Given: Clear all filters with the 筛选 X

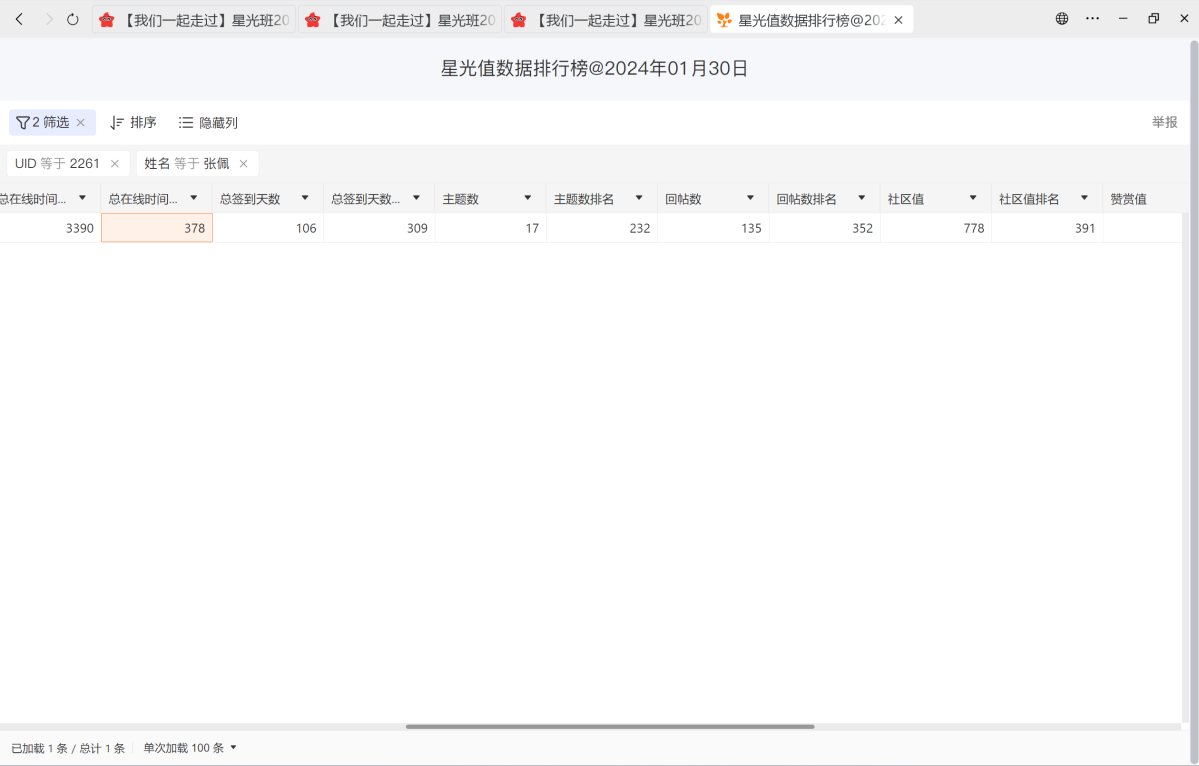Looking at the screenshot, I should point(81,123).
